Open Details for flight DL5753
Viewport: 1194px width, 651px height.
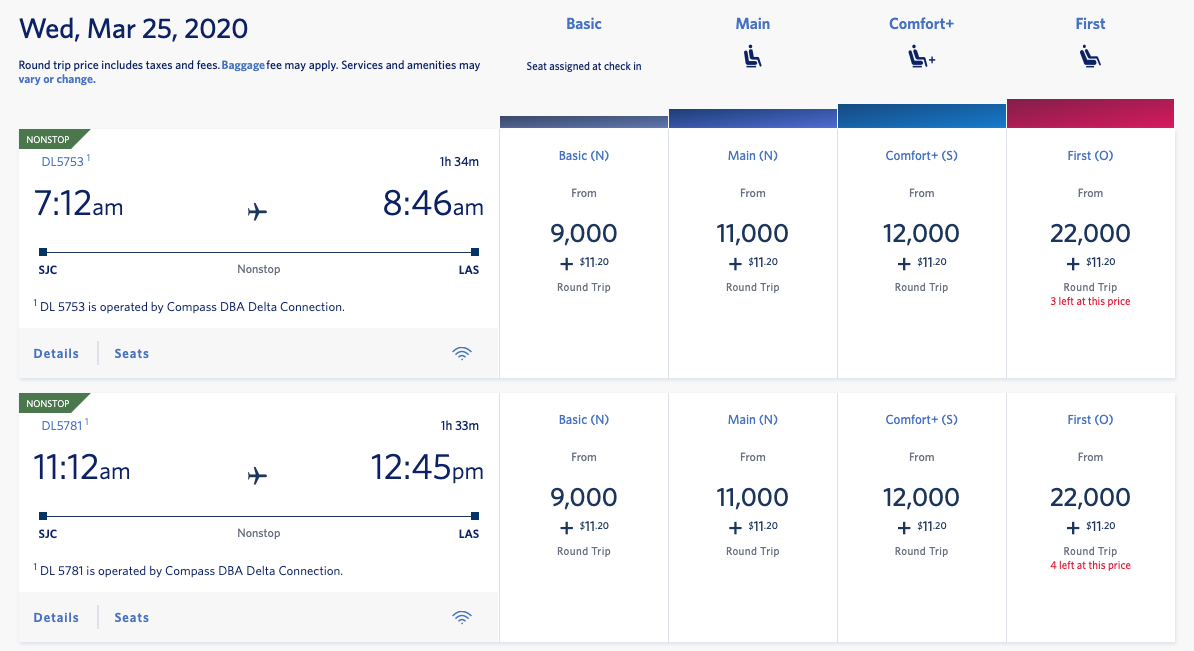pos(56,353)
